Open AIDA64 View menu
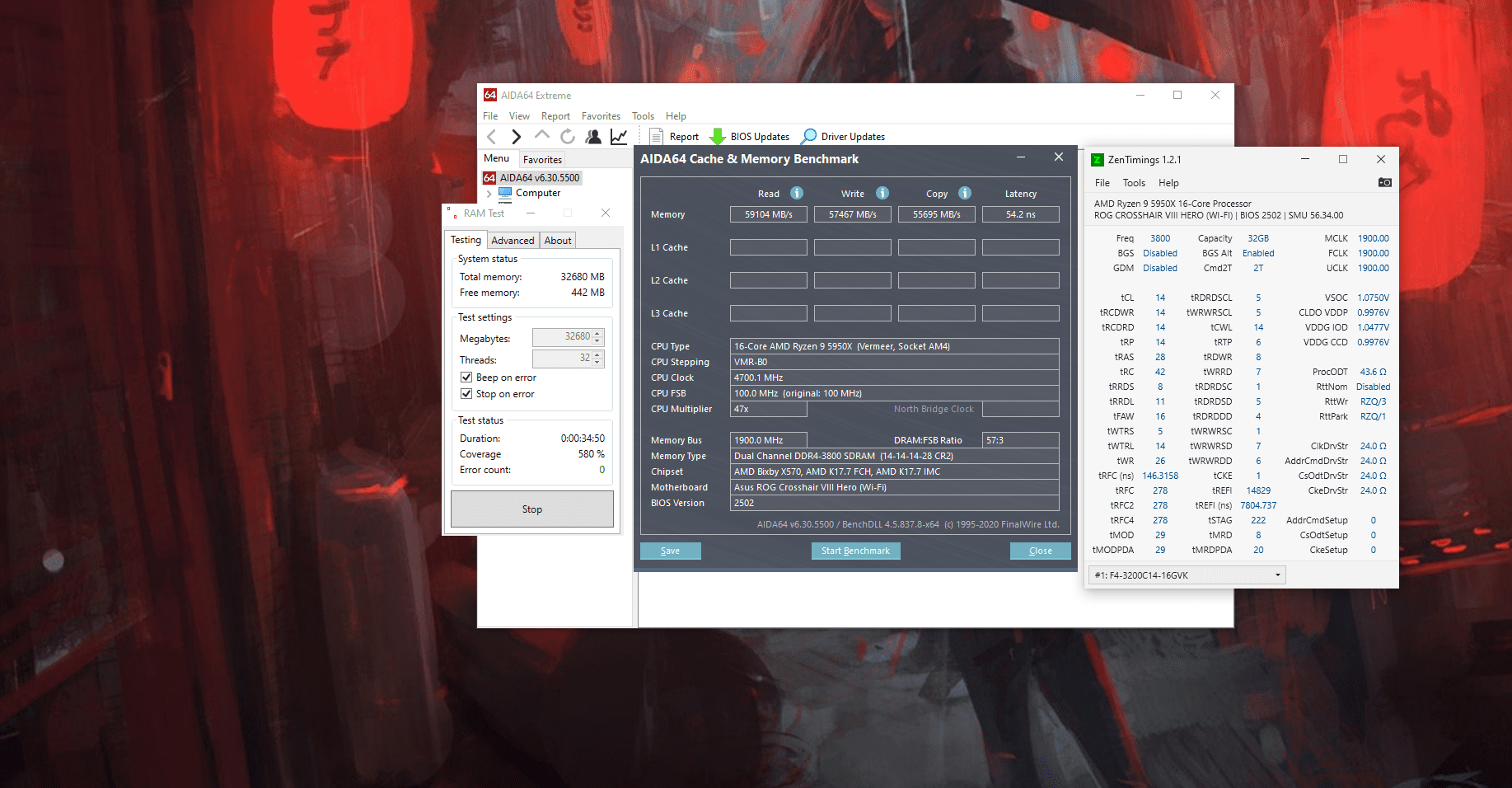Viewport: 1512px width, 788px height. [x=519, y=116]
